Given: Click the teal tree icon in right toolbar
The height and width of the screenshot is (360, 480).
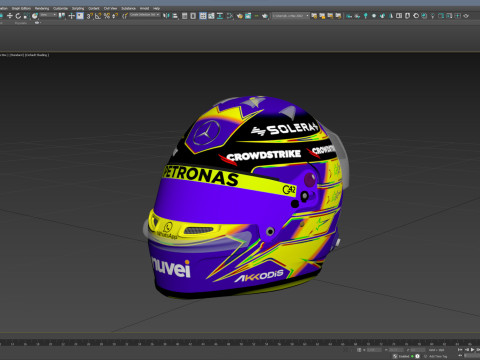Looking at the screenshot, I should click(366, 16).
